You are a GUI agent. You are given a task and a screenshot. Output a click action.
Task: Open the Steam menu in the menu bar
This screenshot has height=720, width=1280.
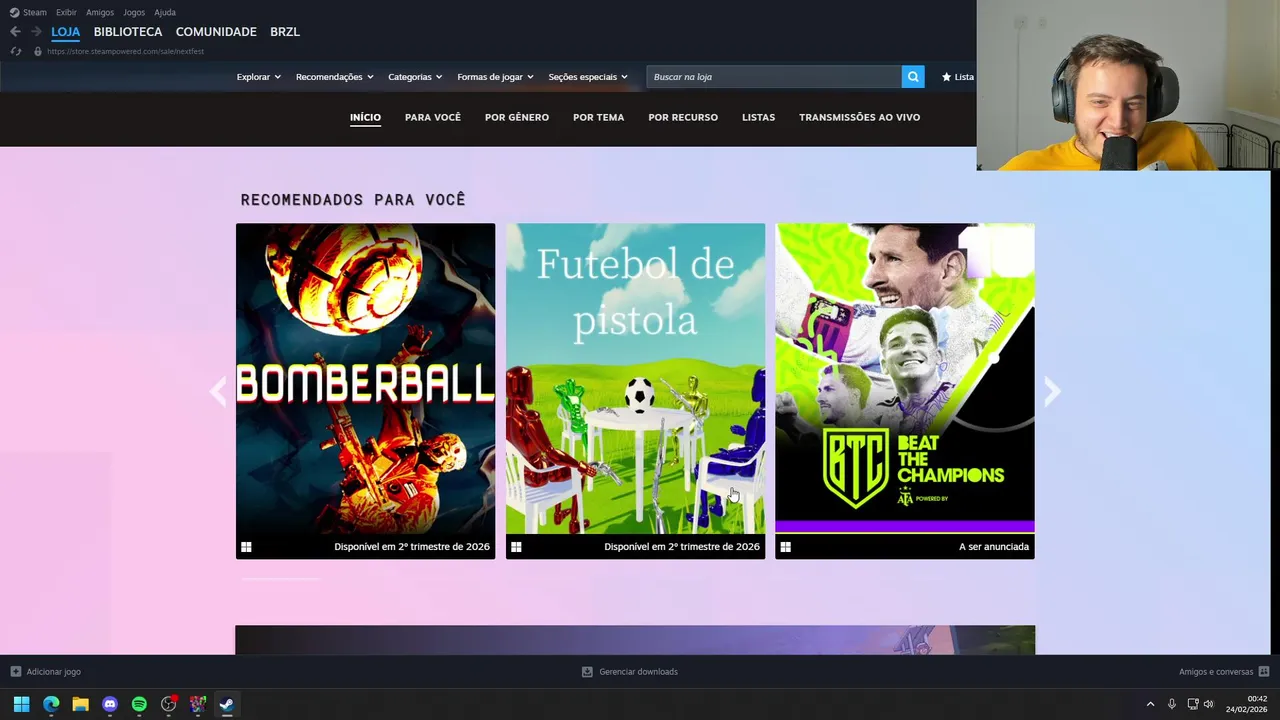coord(35,13)
